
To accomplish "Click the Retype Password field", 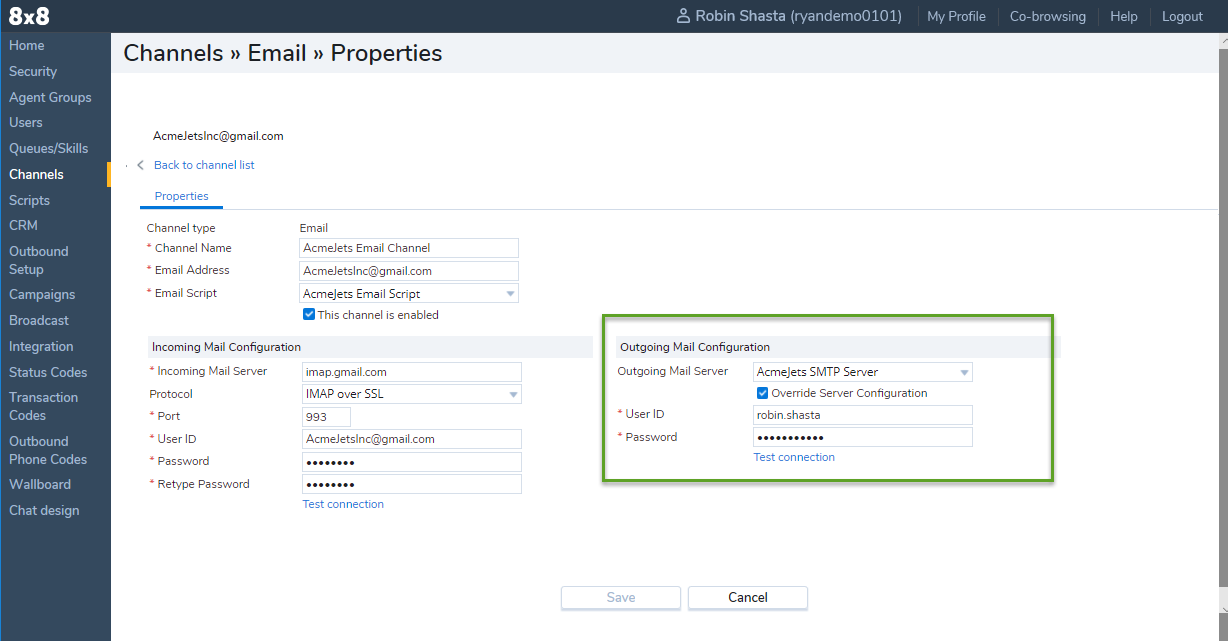I will click(x=412, y=484).
